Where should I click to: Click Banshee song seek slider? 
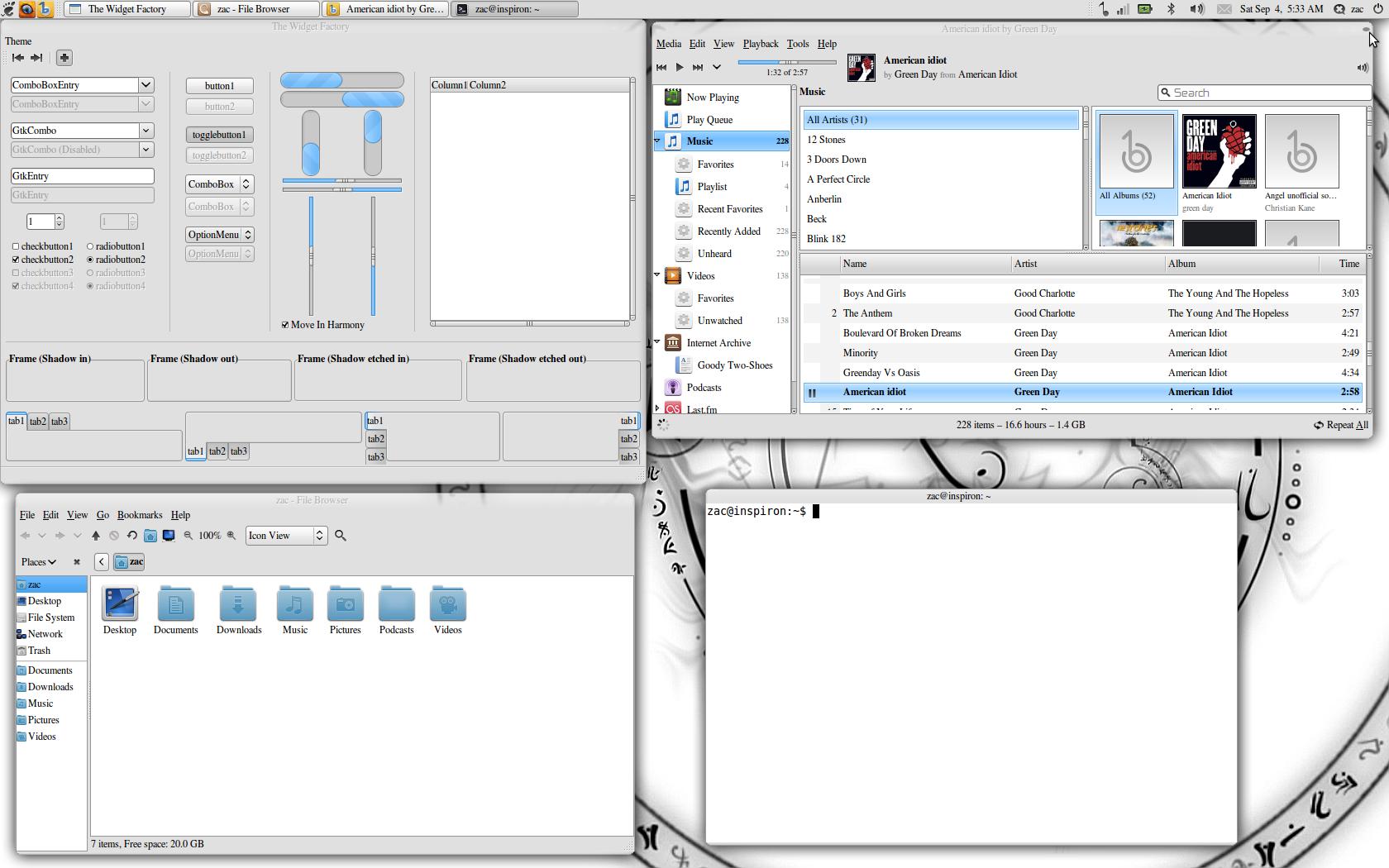(x=786, y=62)
